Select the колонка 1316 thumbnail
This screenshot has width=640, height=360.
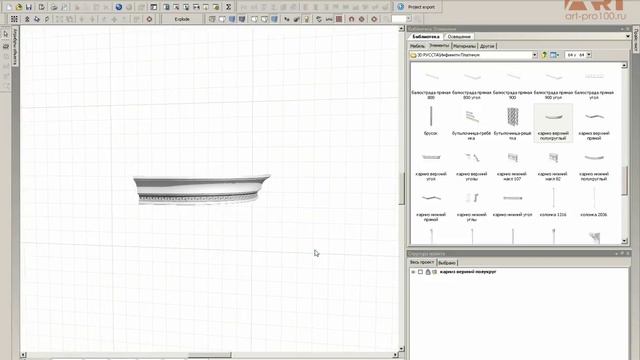pos(553,202)
